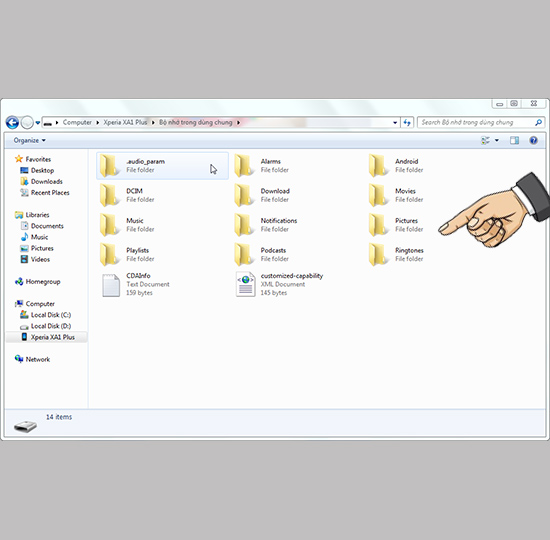550x540 pixels.
Task: Select Desktop under Favorites
Action: coord(42,171)
